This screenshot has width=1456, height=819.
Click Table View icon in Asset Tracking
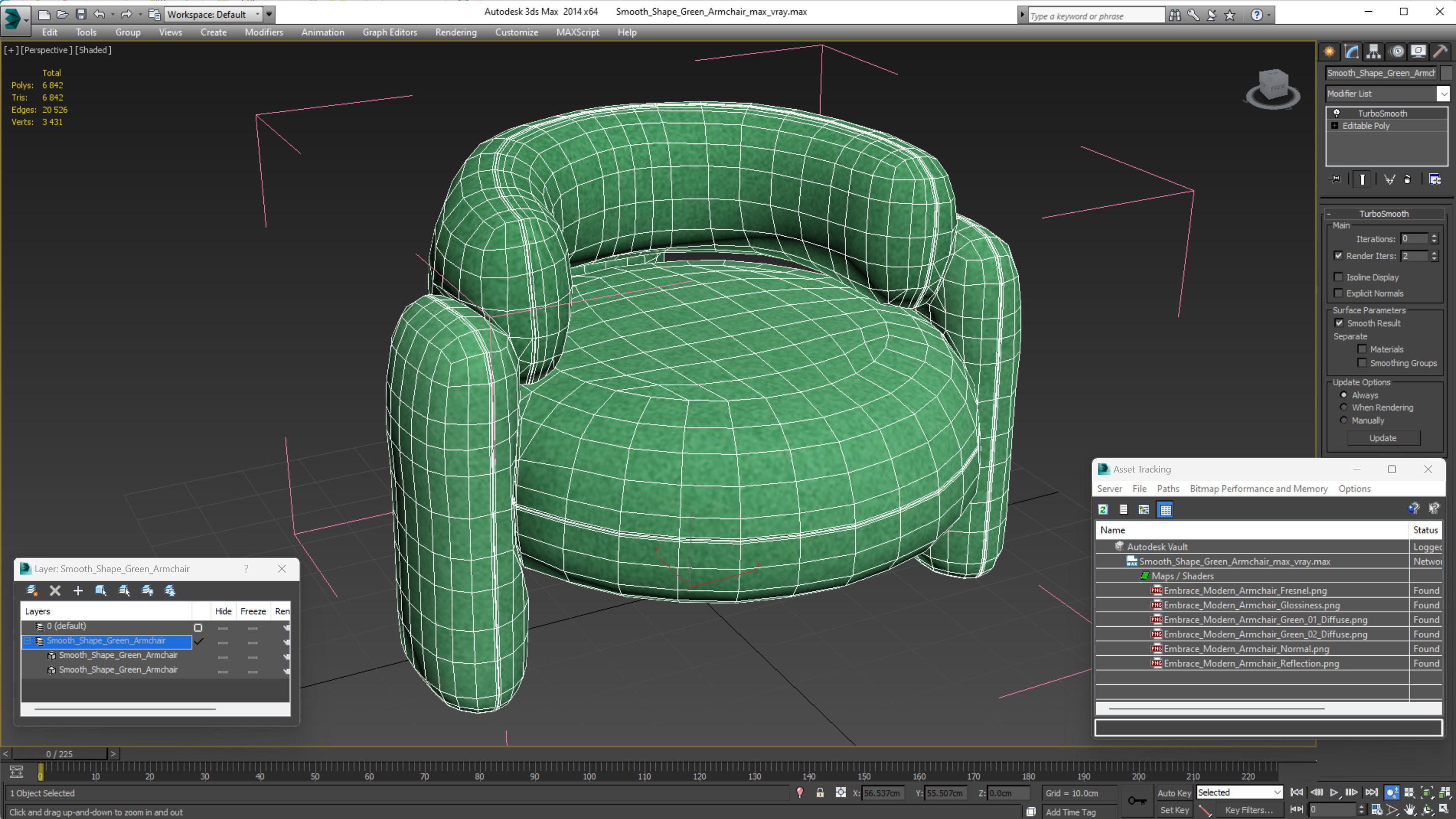1166,509
